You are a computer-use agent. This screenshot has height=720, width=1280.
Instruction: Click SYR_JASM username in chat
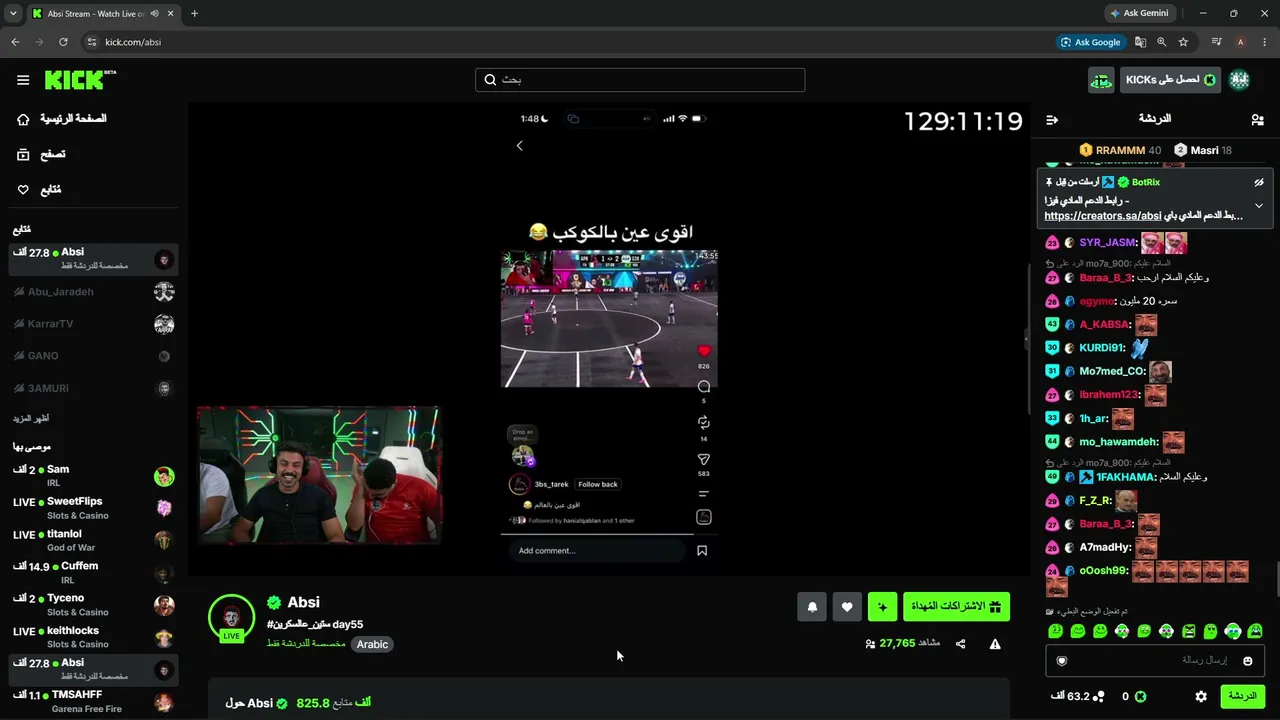point(1107,243)
